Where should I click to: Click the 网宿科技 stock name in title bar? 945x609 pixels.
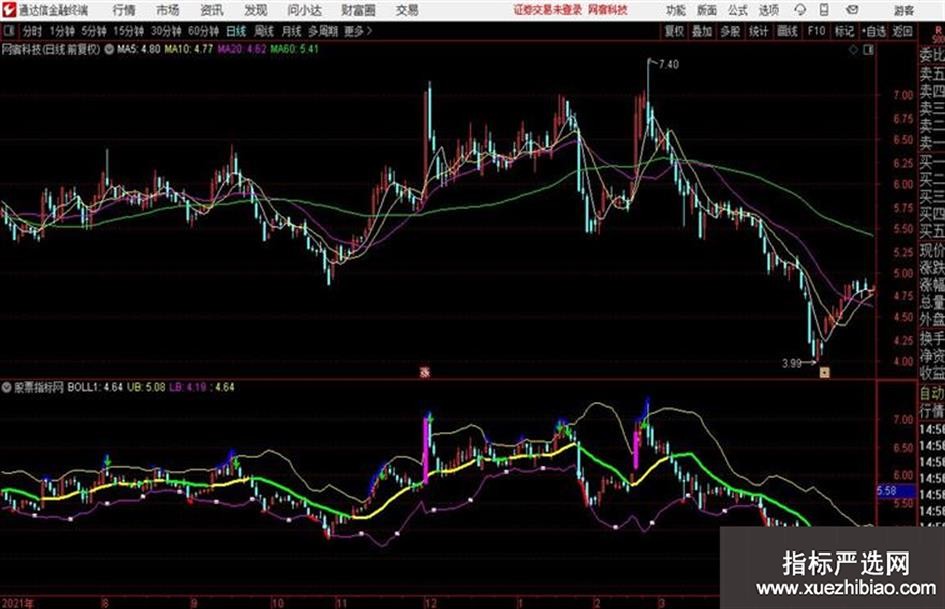[607, 10]
